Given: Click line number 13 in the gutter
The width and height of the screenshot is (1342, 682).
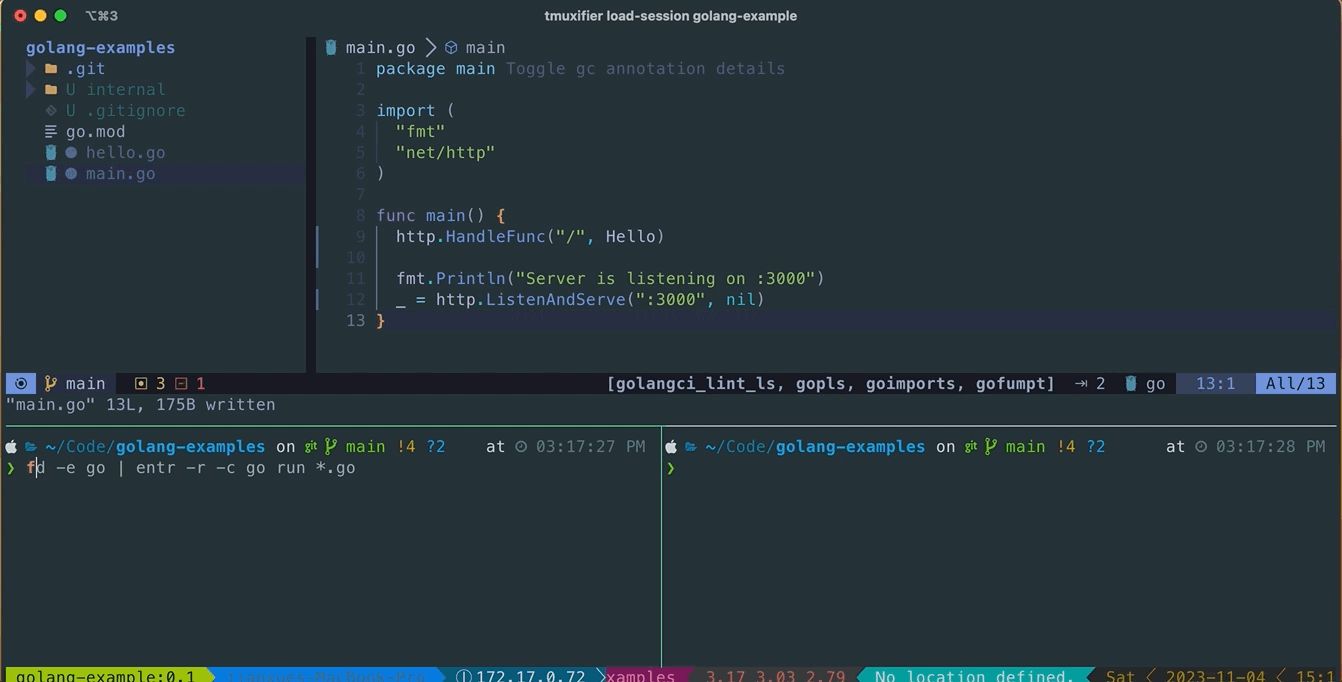Looking at the screenshot, I should click(355, 321).
